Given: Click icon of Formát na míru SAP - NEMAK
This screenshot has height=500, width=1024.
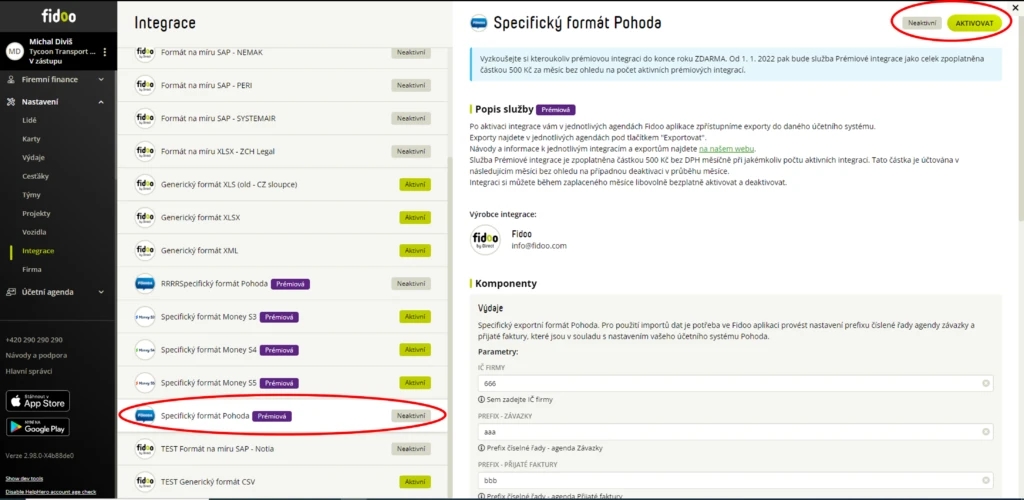Looking at the screenshot, I should click(x=145, y=52).
